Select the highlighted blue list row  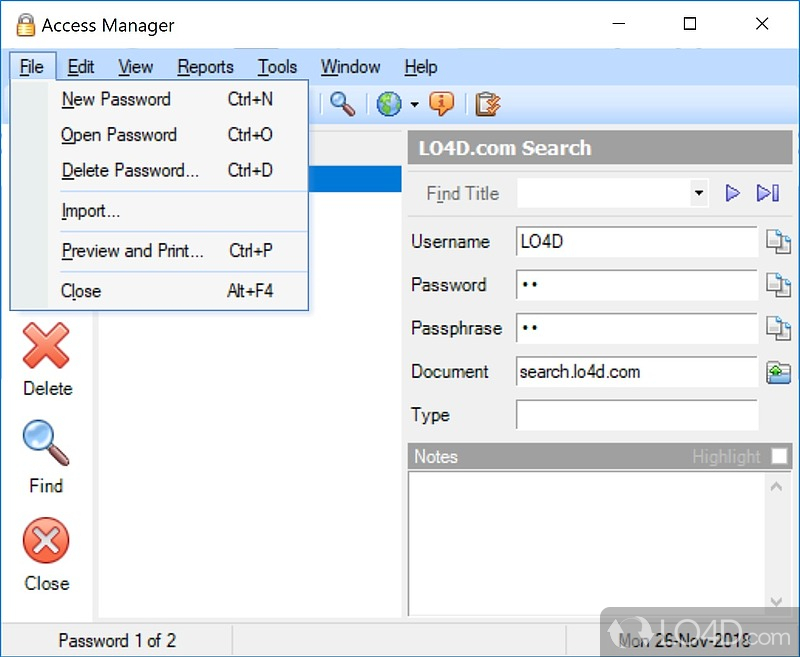point(355,179)
